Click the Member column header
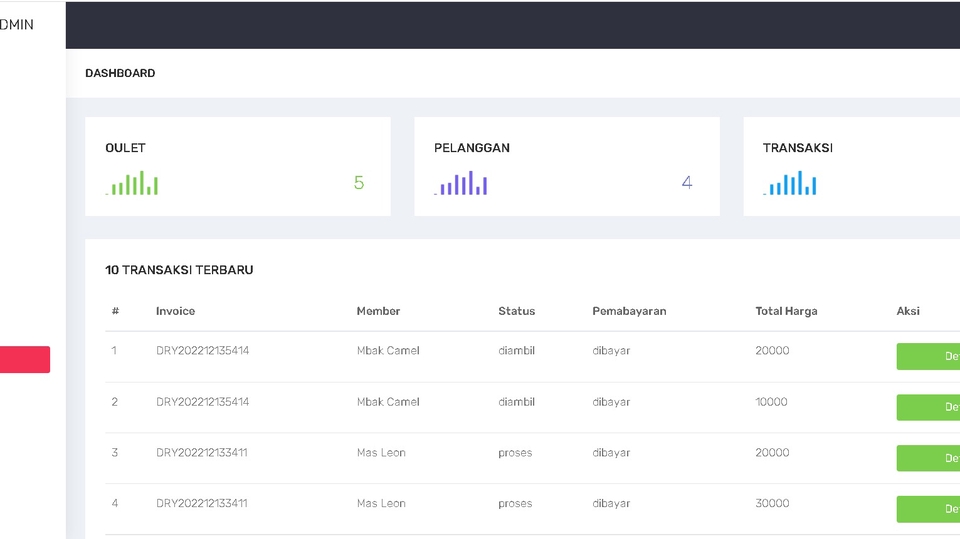The height and width of the screenshot is (539, 960). click(x=378, y=311)
